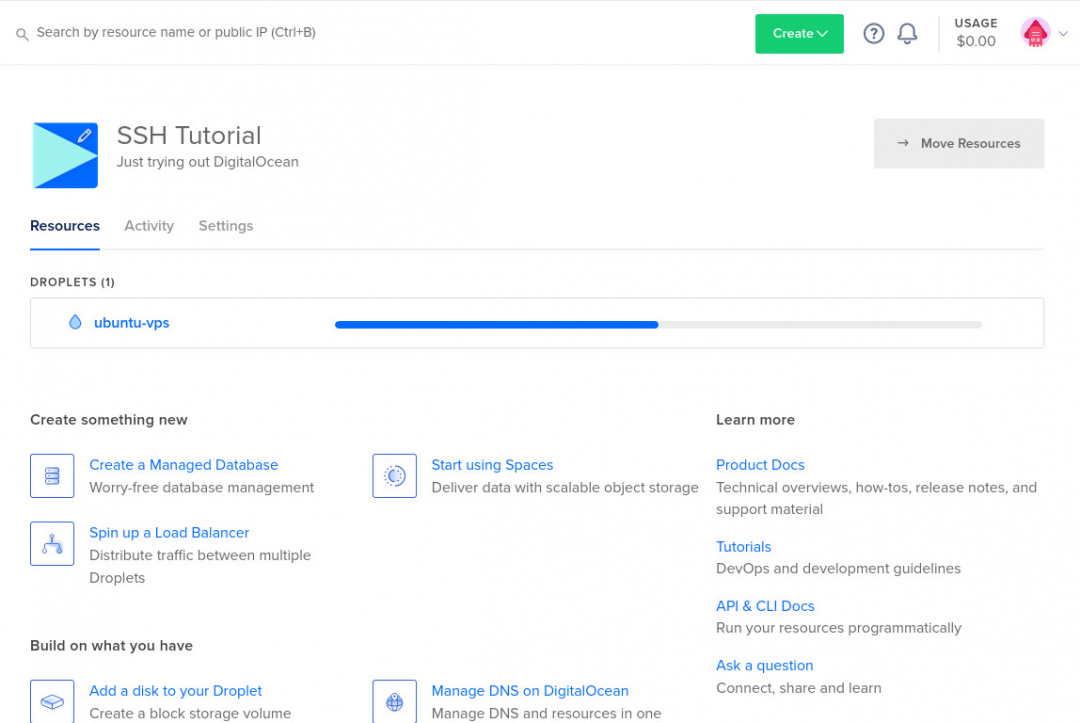The image size is (1080, 723).
Task: Click the Managed Database icon
Action: (52, 476)
